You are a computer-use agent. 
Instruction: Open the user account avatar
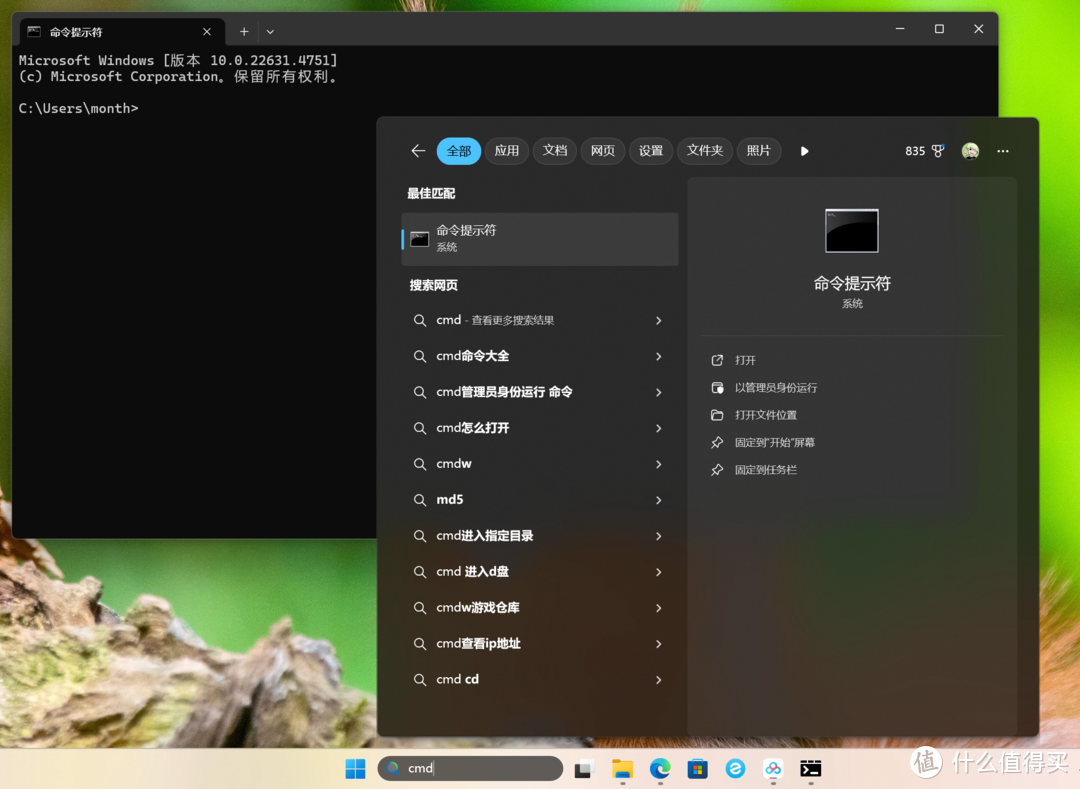(x=970, y=151)
